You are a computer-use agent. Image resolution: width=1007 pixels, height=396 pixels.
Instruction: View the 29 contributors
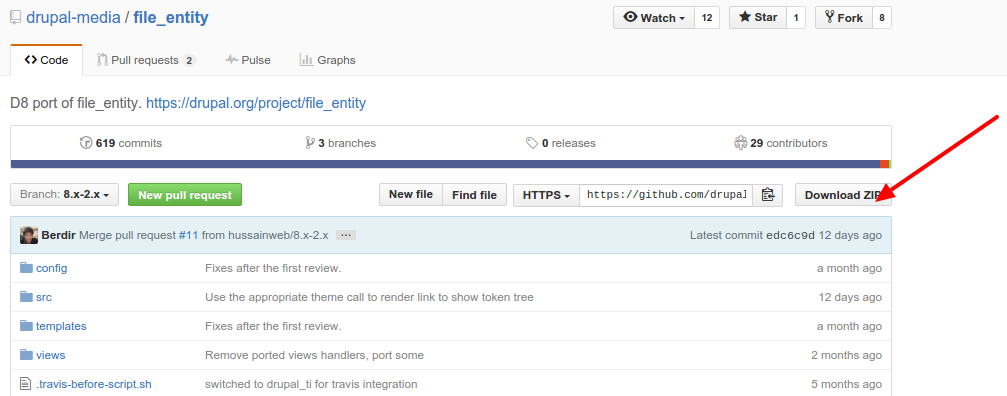(781, 143)
